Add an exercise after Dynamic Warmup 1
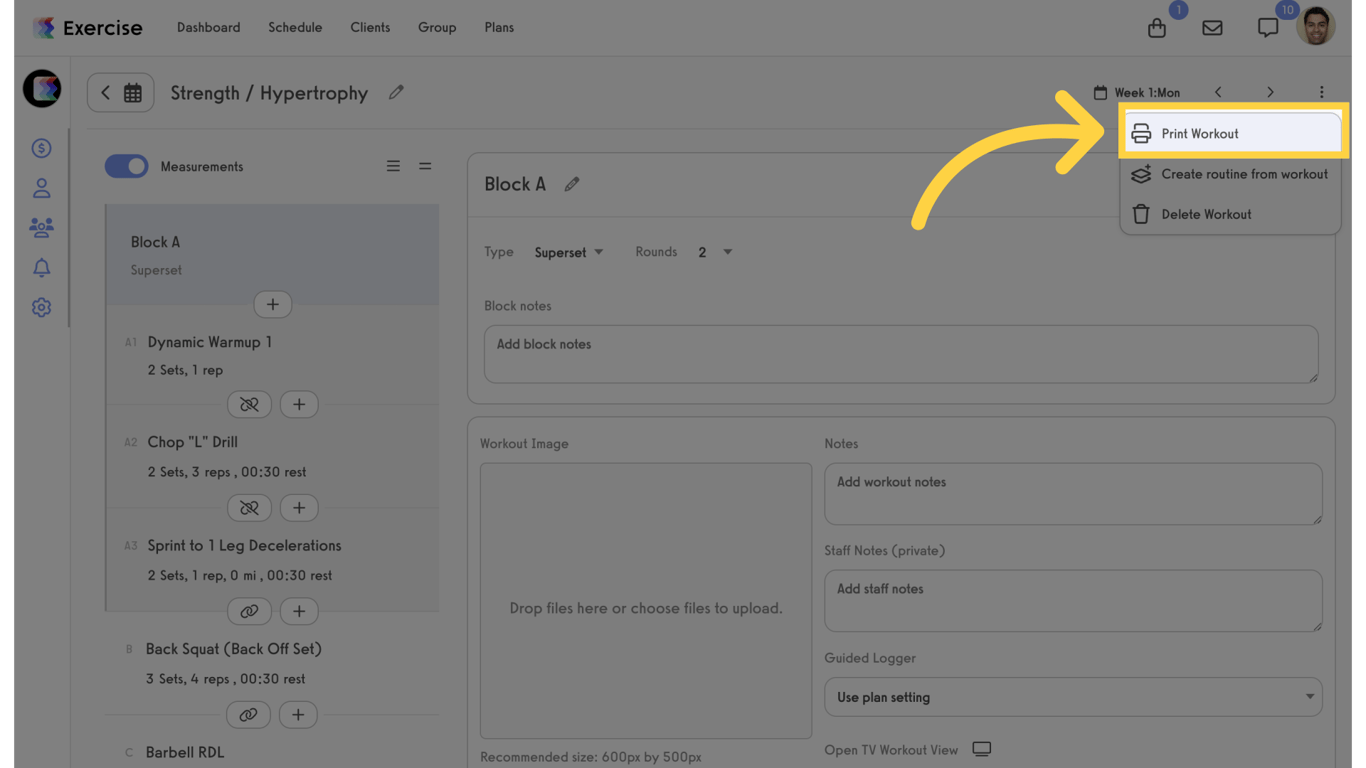The width and height of the screenshot is (1366, 768). coord(299,404)
